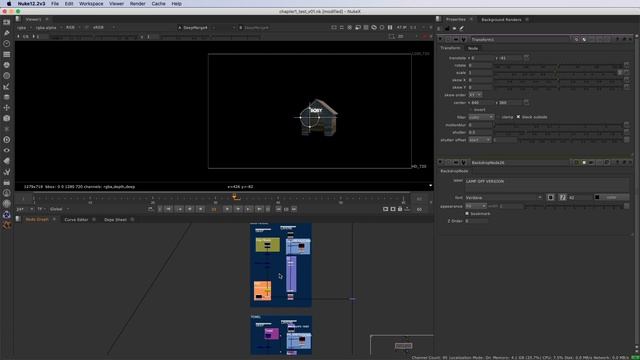This screenshot has width=640, height=360.
Task: Open the skew order dropdown
Action: click(475, 95)
